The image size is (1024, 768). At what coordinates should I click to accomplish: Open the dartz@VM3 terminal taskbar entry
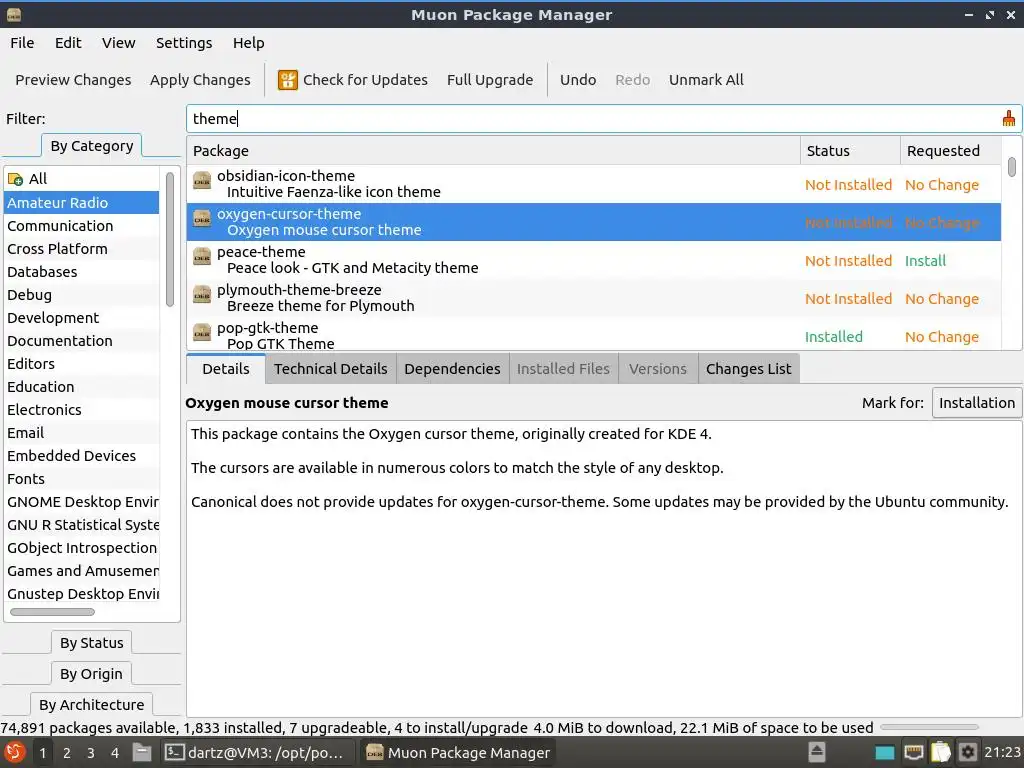(257, 752)
